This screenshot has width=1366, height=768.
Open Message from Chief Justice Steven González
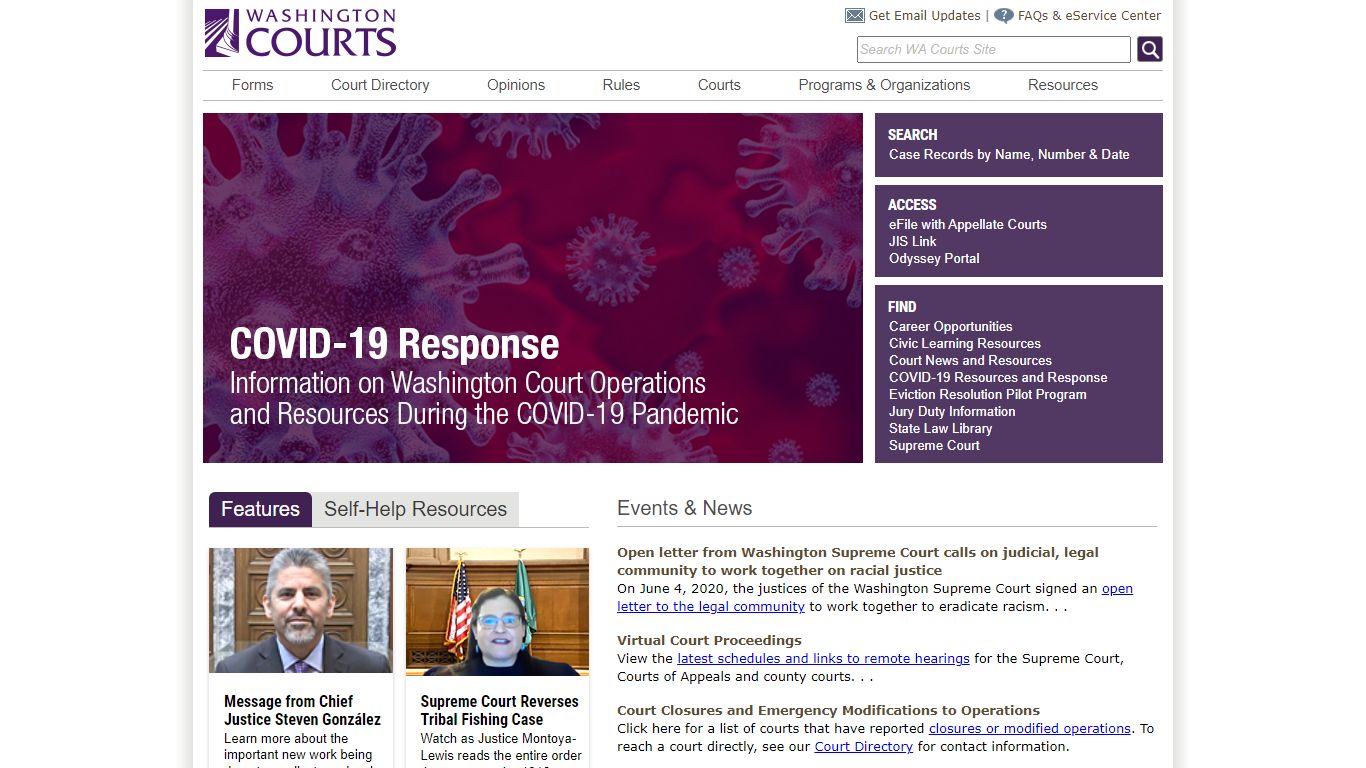pos(302,710)
